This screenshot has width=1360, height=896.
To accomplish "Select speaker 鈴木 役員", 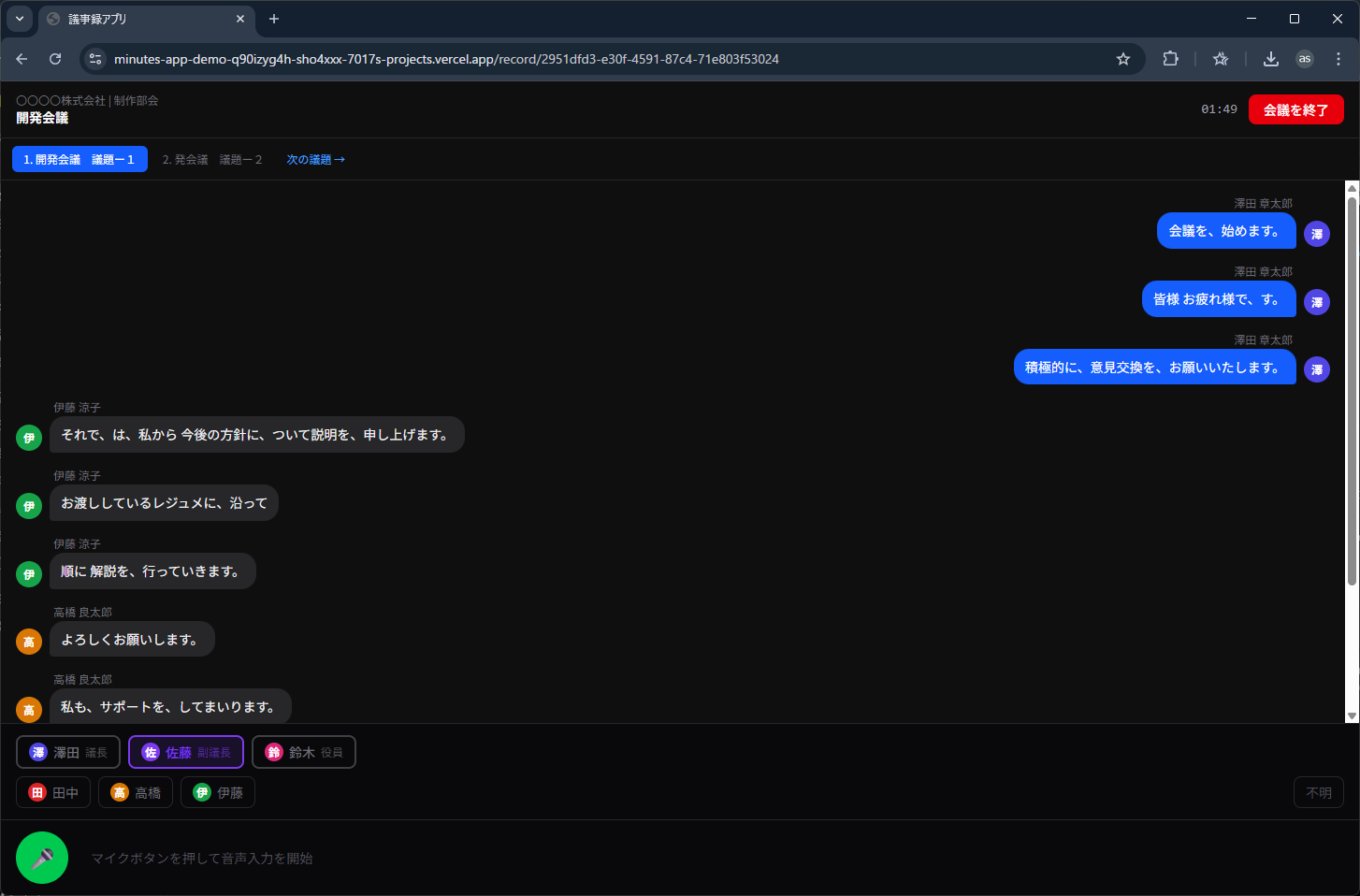I will click(x=304, y=752).
